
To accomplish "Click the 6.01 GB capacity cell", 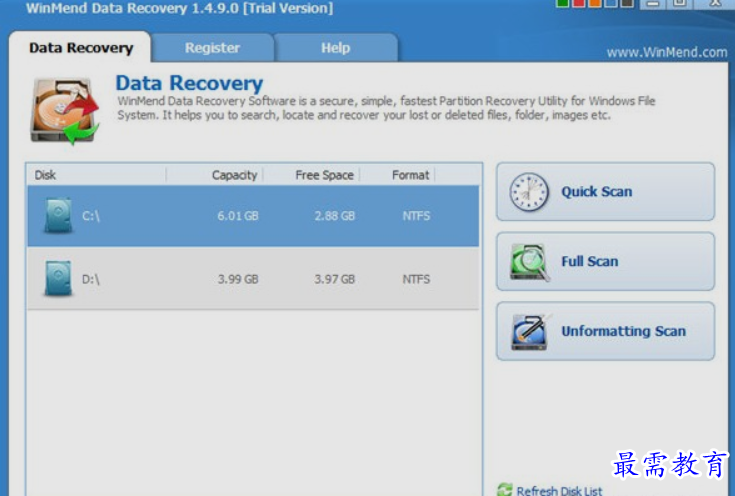I will click(x=238, y=216).
